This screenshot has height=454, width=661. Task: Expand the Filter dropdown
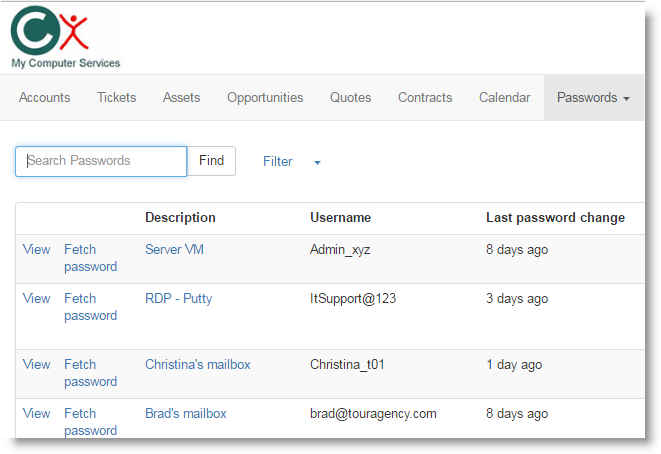coord(291,162)
